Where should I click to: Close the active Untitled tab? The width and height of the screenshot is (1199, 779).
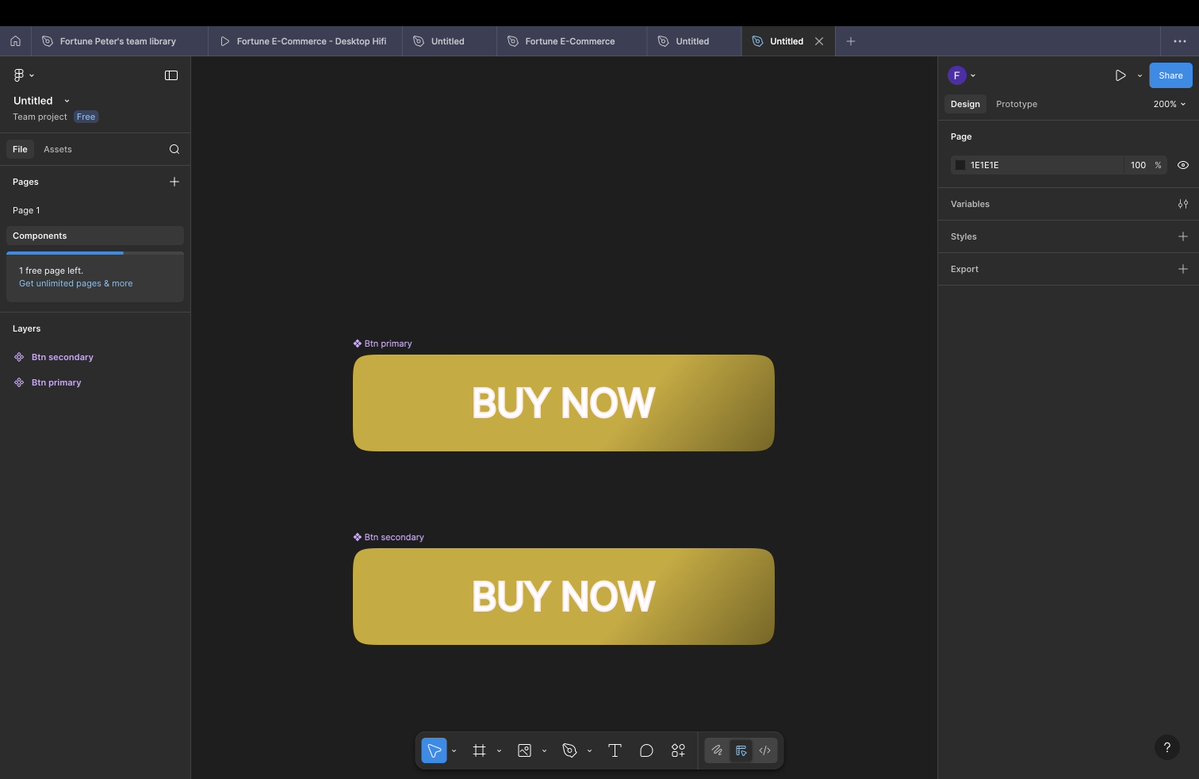819,41
